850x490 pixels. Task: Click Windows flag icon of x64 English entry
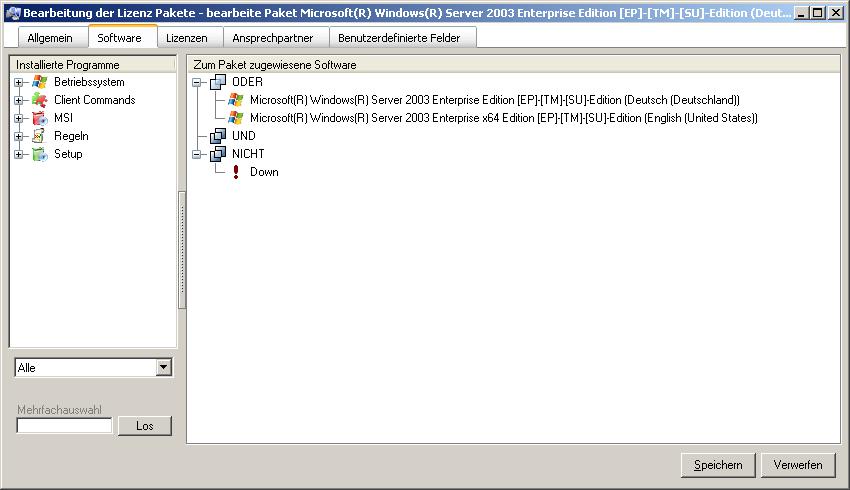(x=236, y=118)
